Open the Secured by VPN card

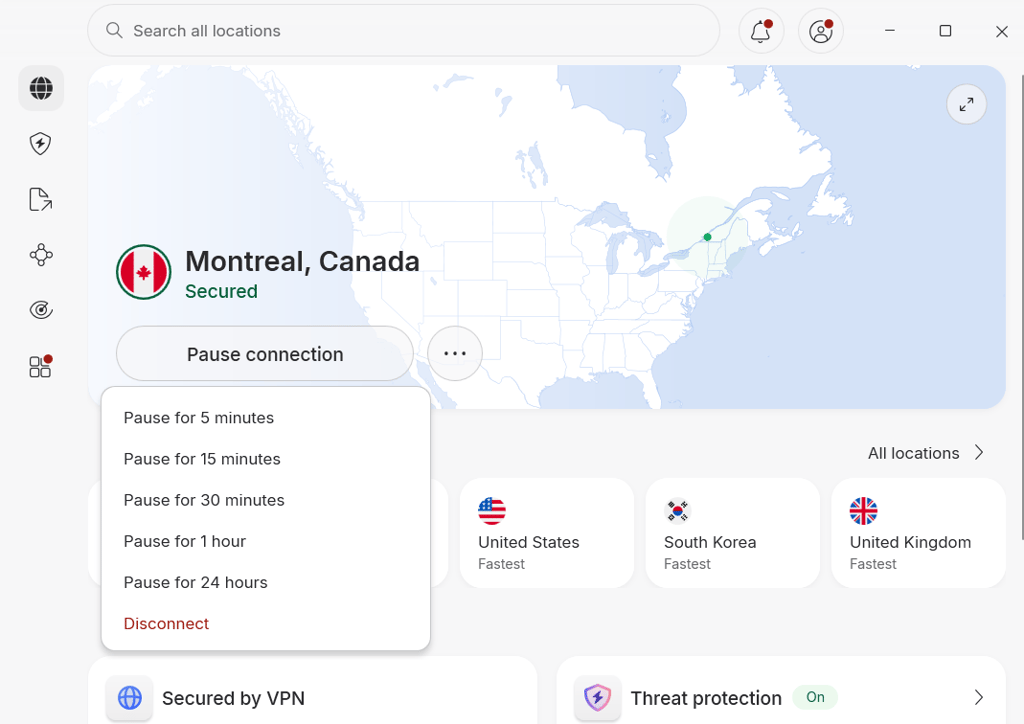[313, 691]
